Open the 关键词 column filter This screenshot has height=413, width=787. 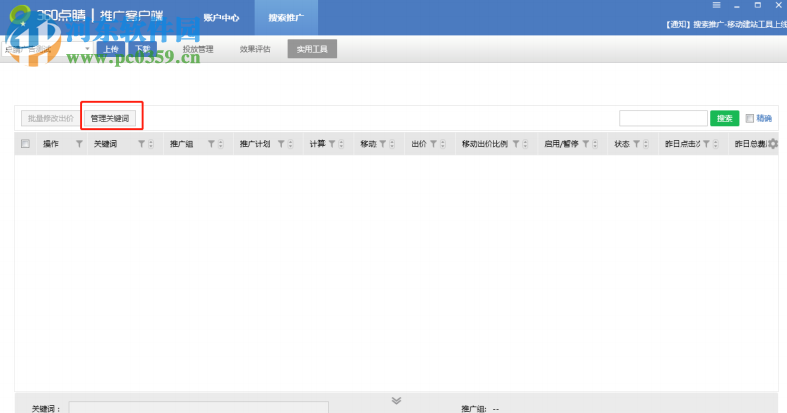tap(142, 144)
